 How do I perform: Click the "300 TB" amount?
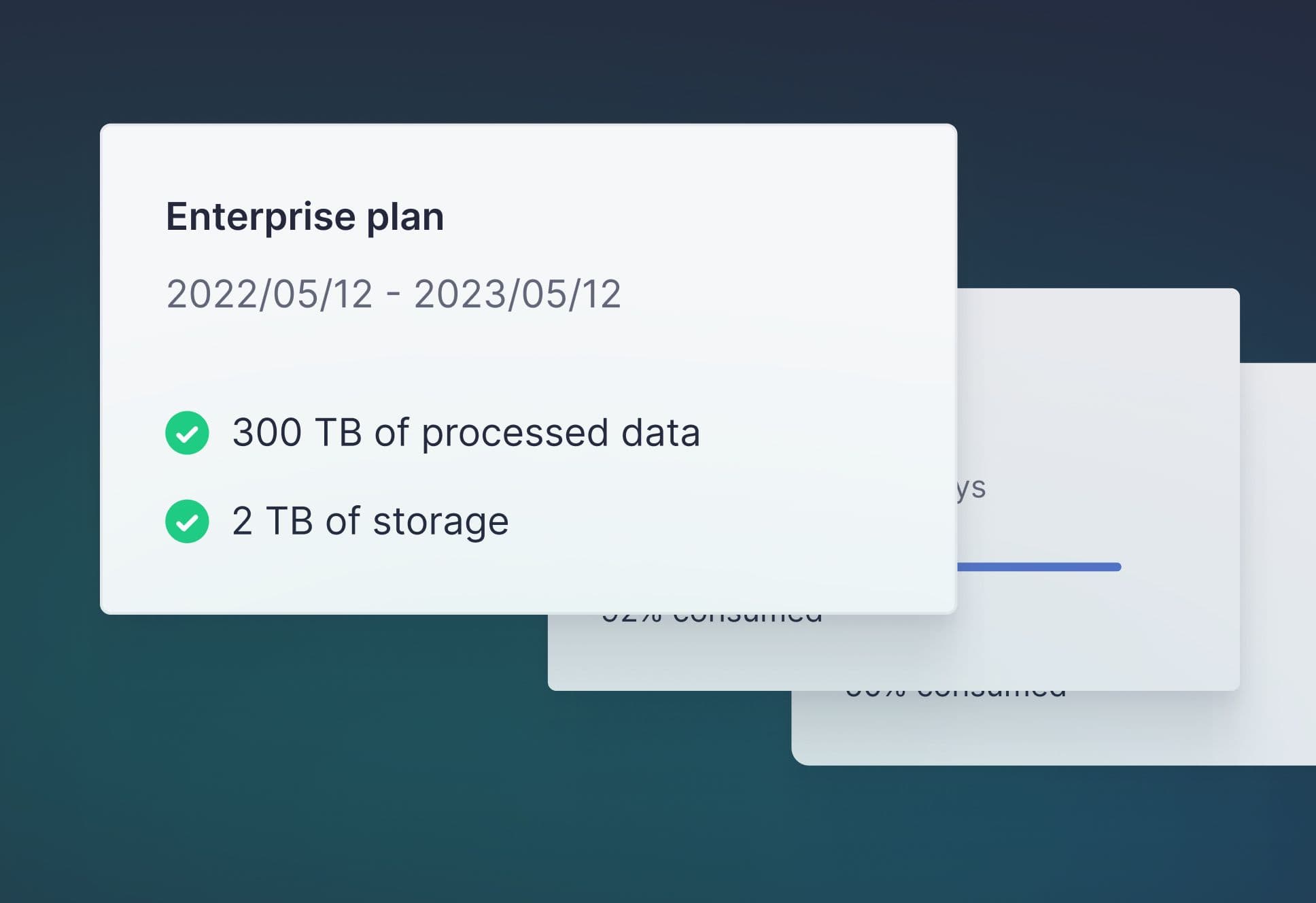coord(297,433)
